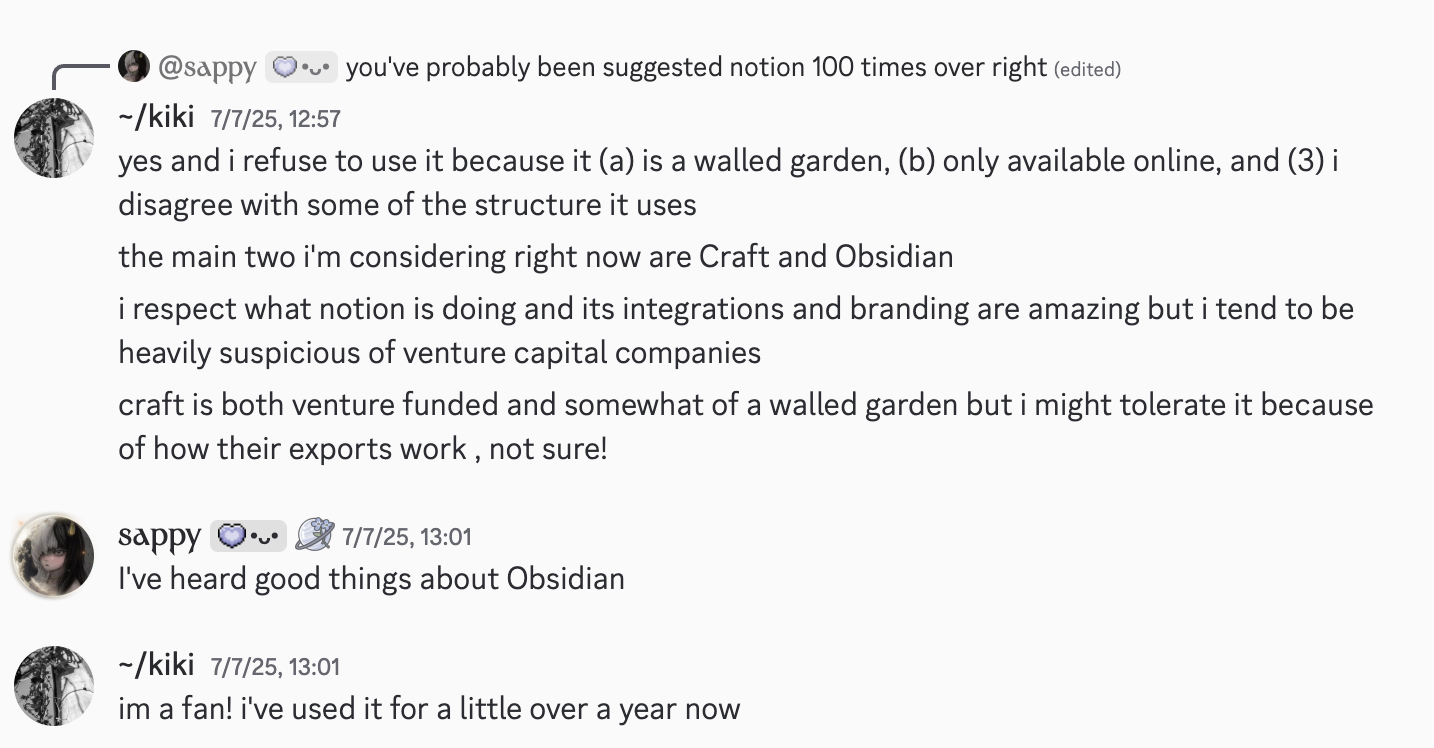This screenshot has height=748, width=1434.
Task: Select the "I've heard good things about Obsidian" message
Action: tap(371, 579)
